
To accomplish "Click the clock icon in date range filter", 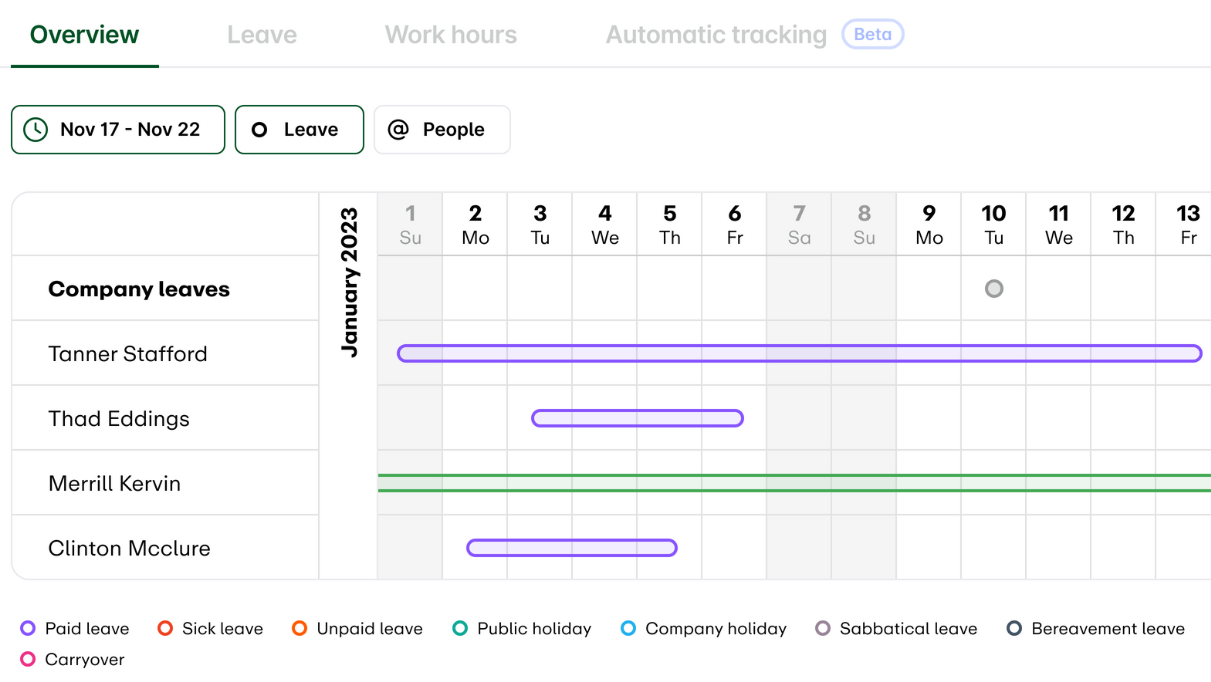I will 36,130.
